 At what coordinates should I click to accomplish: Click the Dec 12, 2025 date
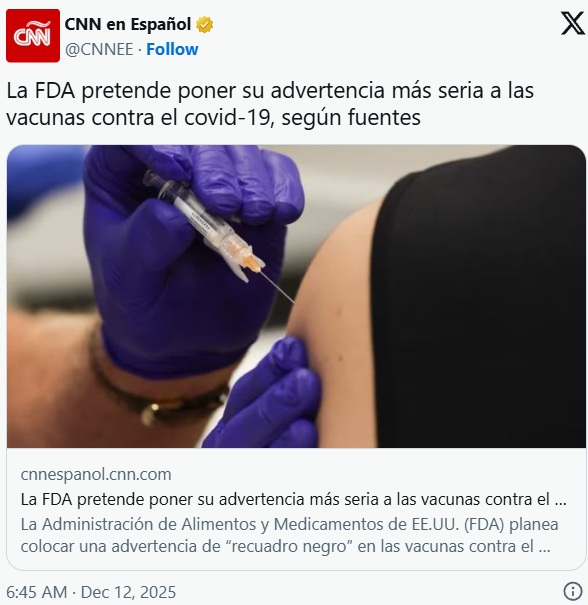pos(128,592)
